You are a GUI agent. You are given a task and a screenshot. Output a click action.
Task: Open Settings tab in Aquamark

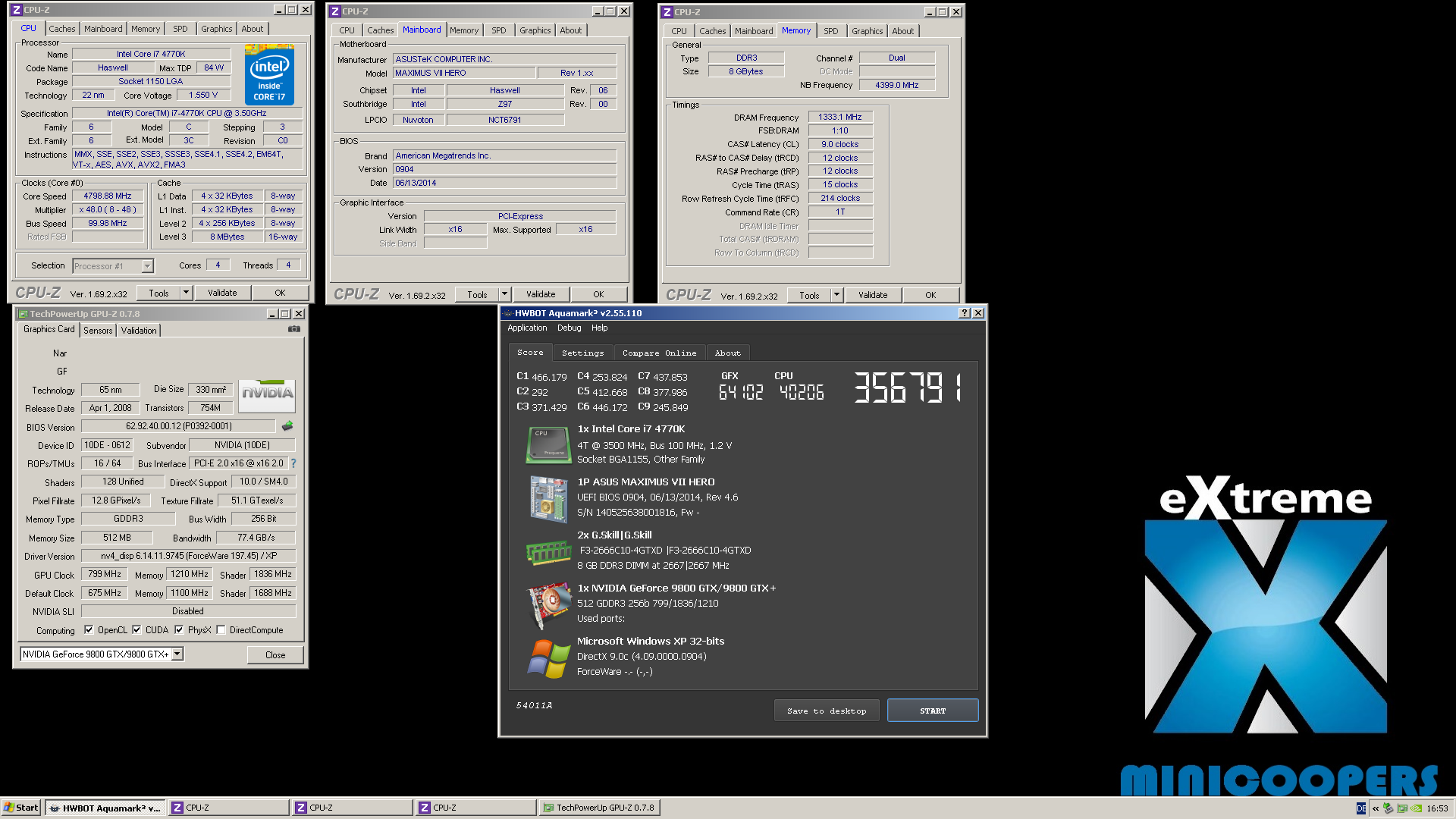[582, 353]
